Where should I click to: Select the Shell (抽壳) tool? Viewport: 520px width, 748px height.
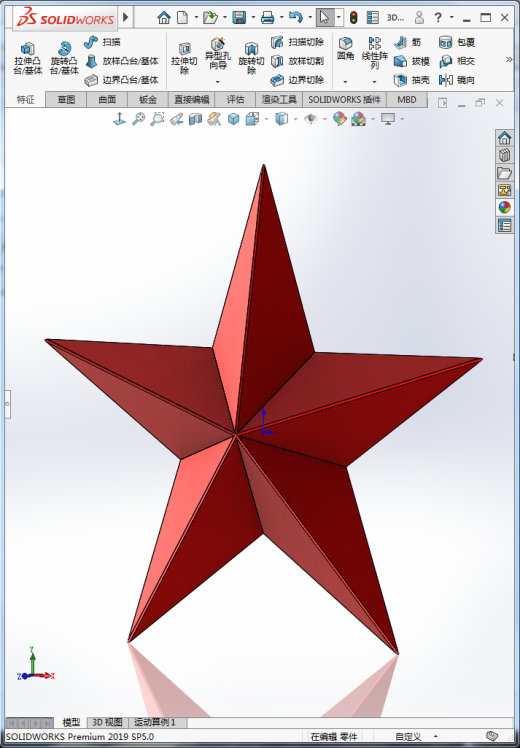[412, 80]
